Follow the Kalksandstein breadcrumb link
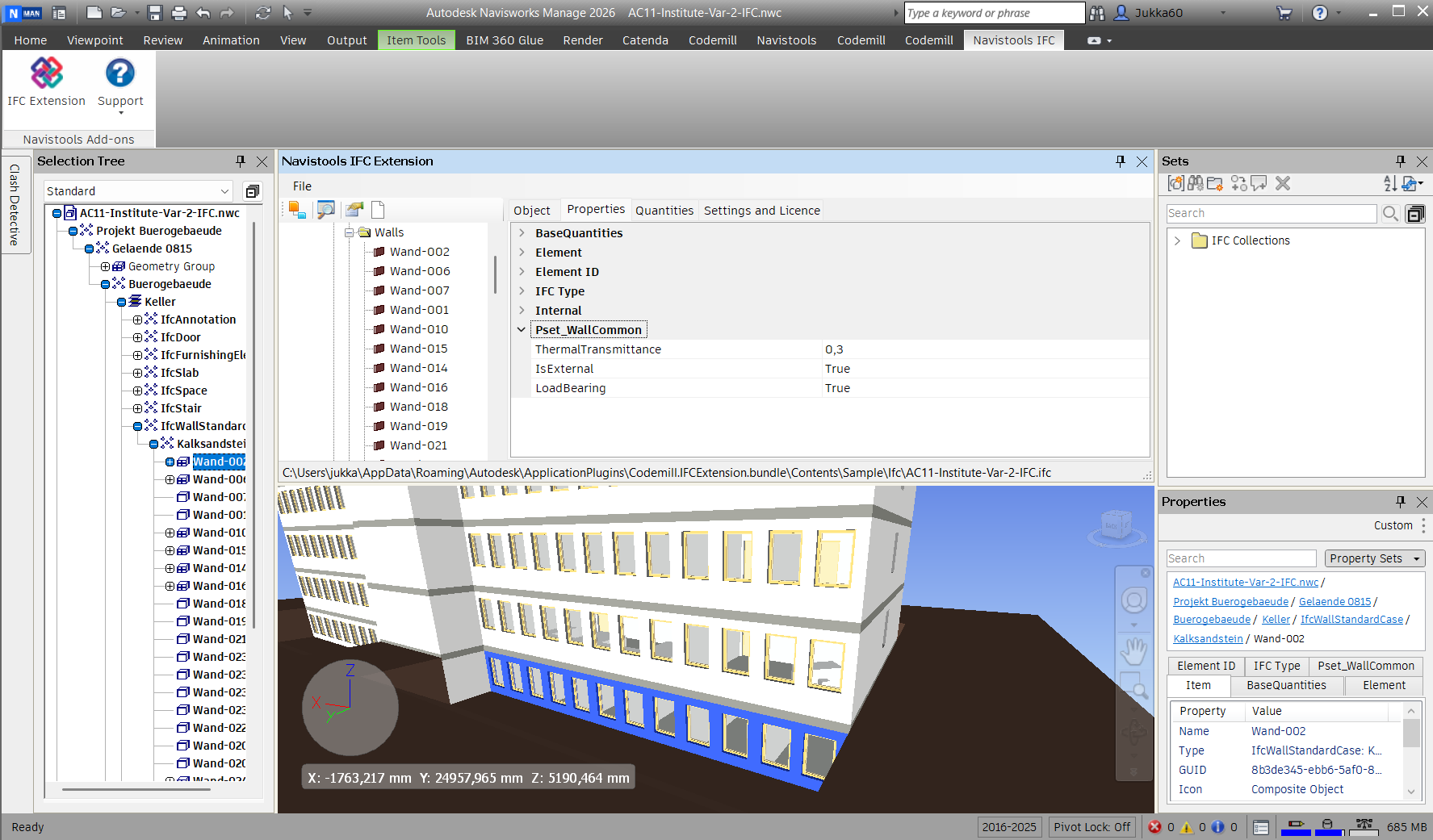This screenshot has width=1433, height=840. [x=1208, y=638]
